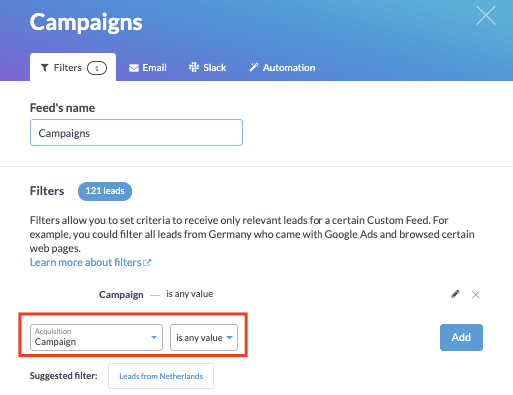
Task: Open the Acquisition Campaign dropdown
Action: coord(96,337)
